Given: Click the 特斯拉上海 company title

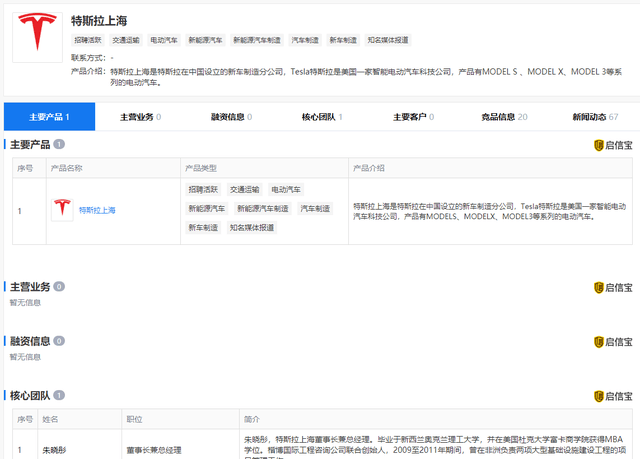Looking at the screenshot, I should pos(99,21).
